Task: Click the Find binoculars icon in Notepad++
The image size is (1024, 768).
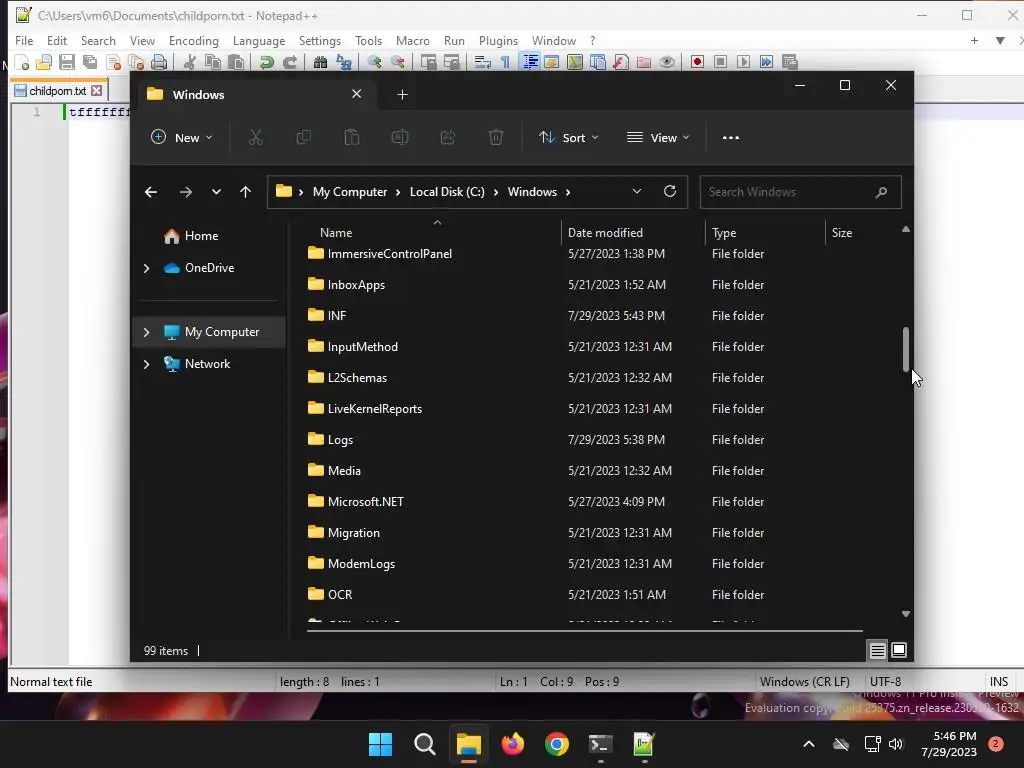Action: coord(320,62)
